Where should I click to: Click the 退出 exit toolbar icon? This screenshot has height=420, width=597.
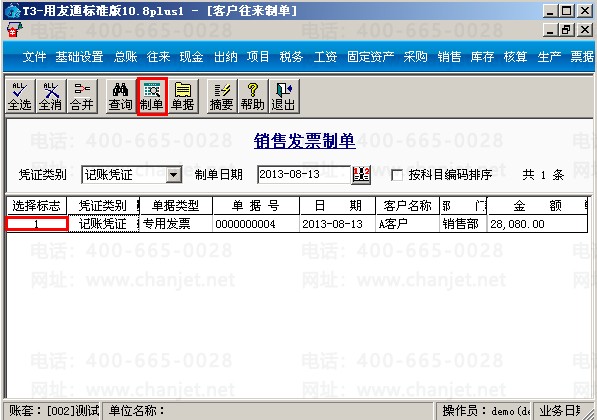pos(284,96)
